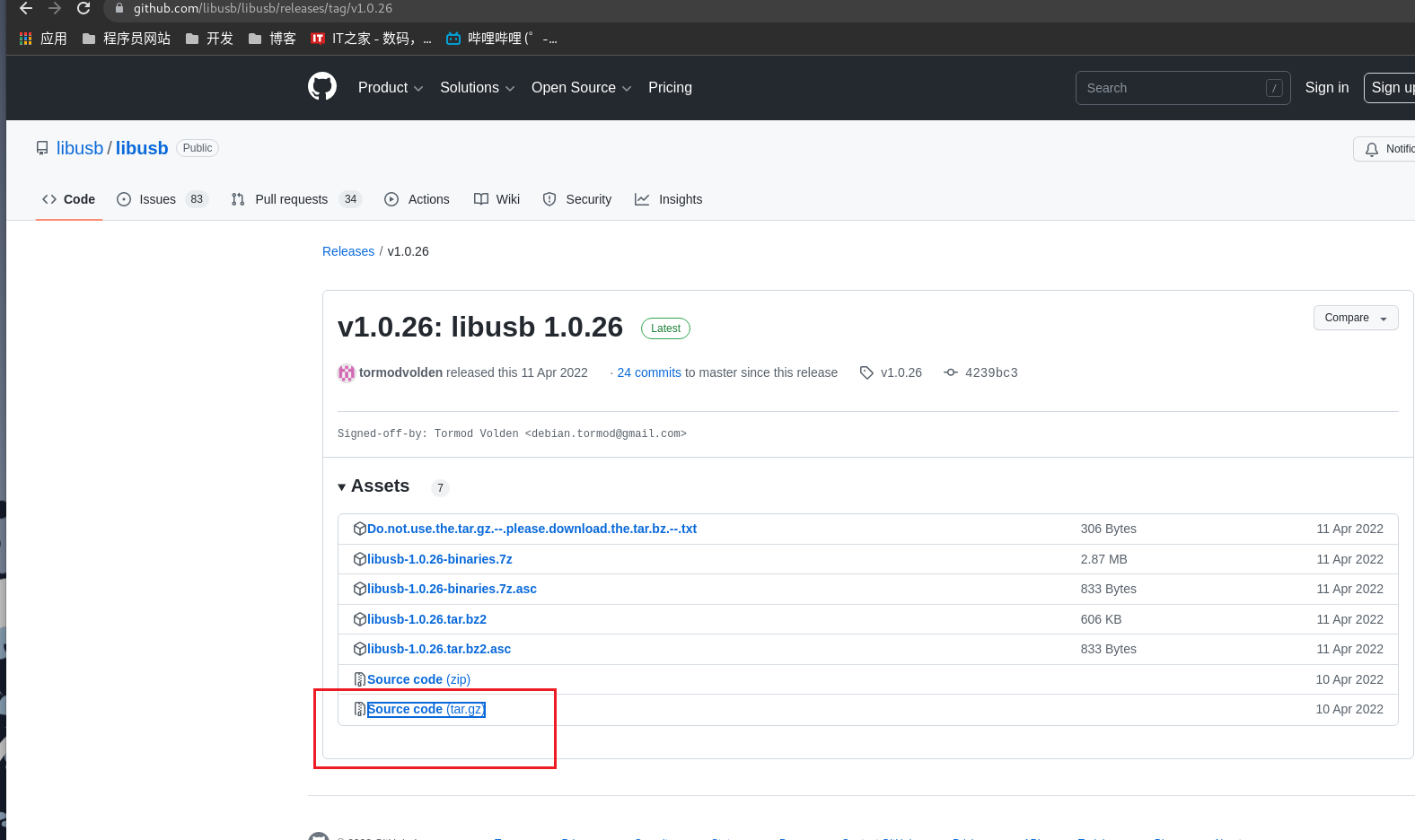Click package icon for libusb-1.0.26-binaries.7z
This screenshot has height=840, width=1415.
coord(360,559)
